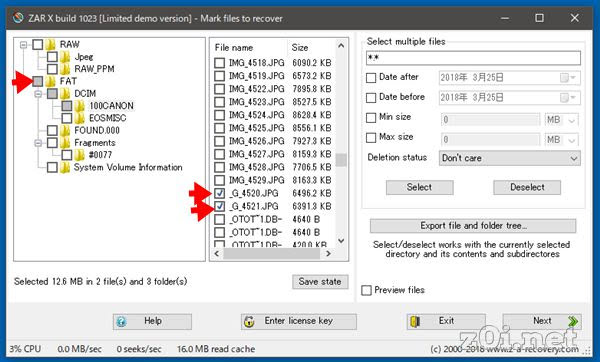
Task: Open the Deletion status dropdown
Action: pyautogui.click(x=510, y=158)
